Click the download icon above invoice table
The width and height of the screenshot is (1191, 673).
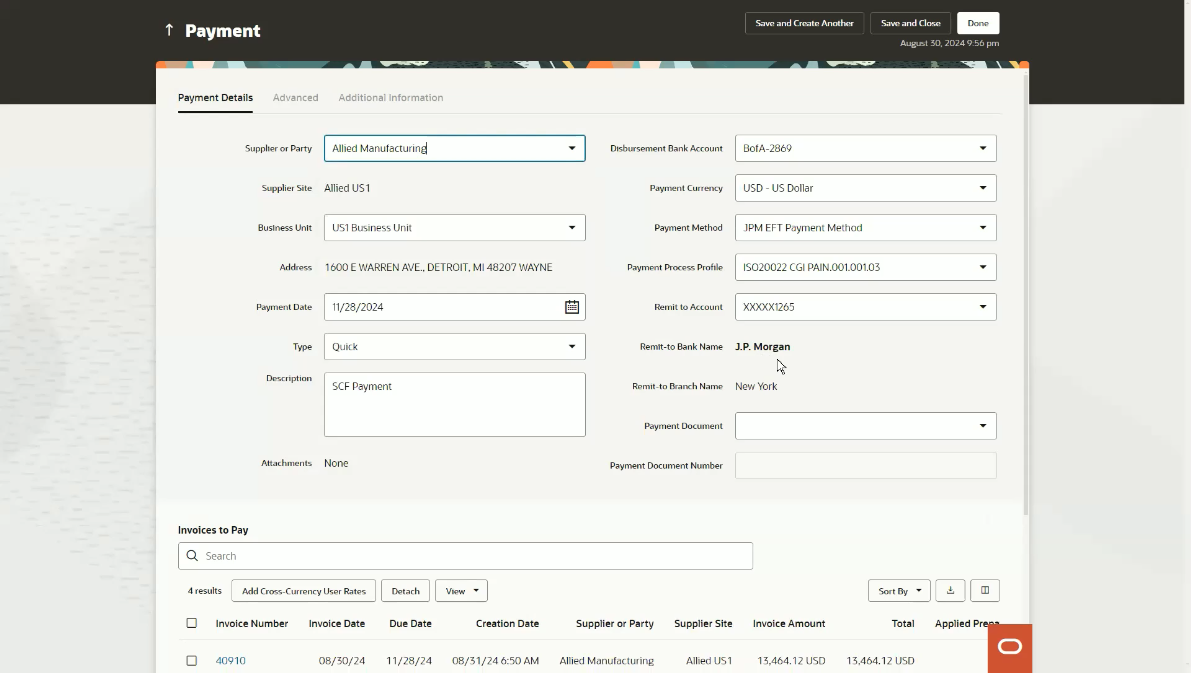(950, 591)
